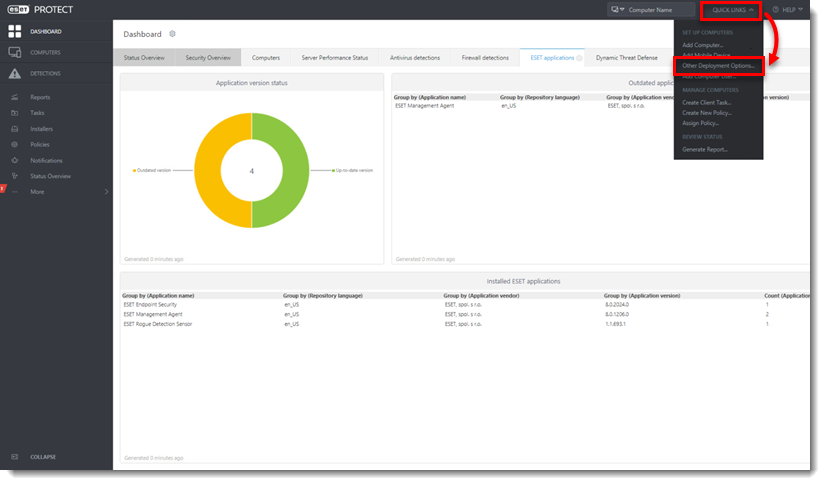This screenshot has height=485, width=825.
Task: Collapse the QUICK LINKS dropdown
Action: click(732, 10)
